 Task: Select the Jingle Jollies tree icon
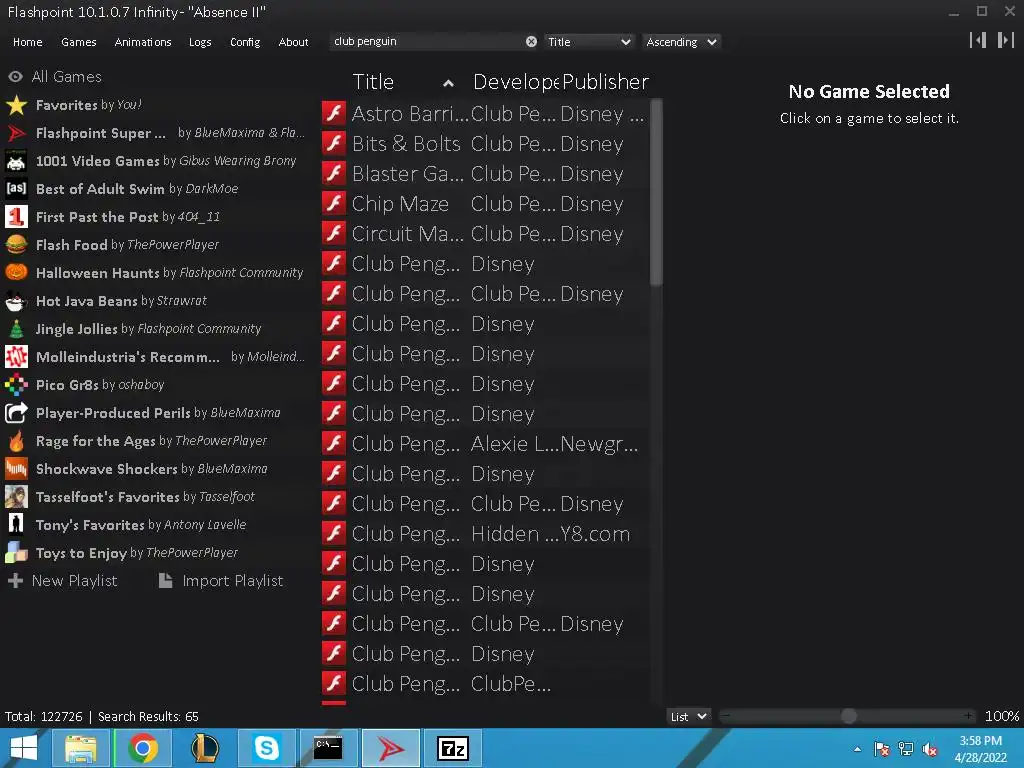16,329
